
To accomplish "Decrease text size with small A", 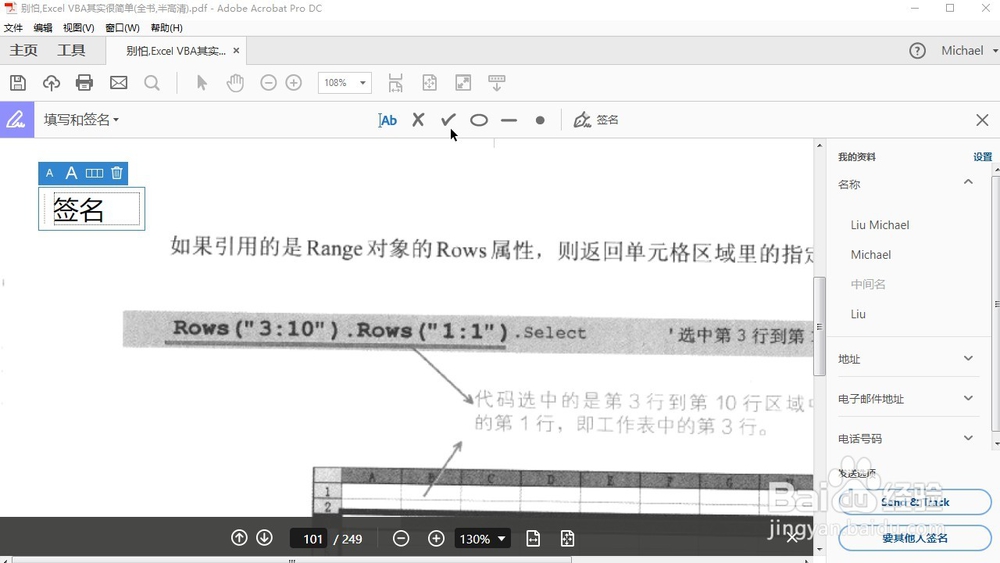I will [50, 173].
